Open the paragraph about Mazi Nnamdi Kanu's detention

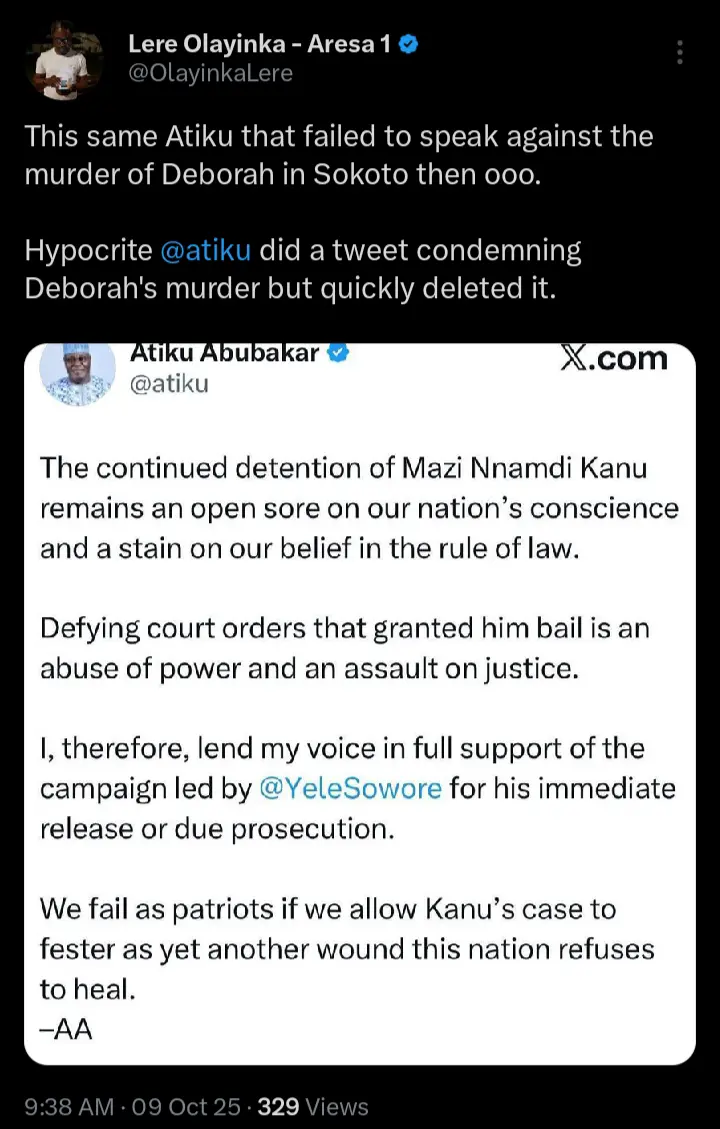358,508
